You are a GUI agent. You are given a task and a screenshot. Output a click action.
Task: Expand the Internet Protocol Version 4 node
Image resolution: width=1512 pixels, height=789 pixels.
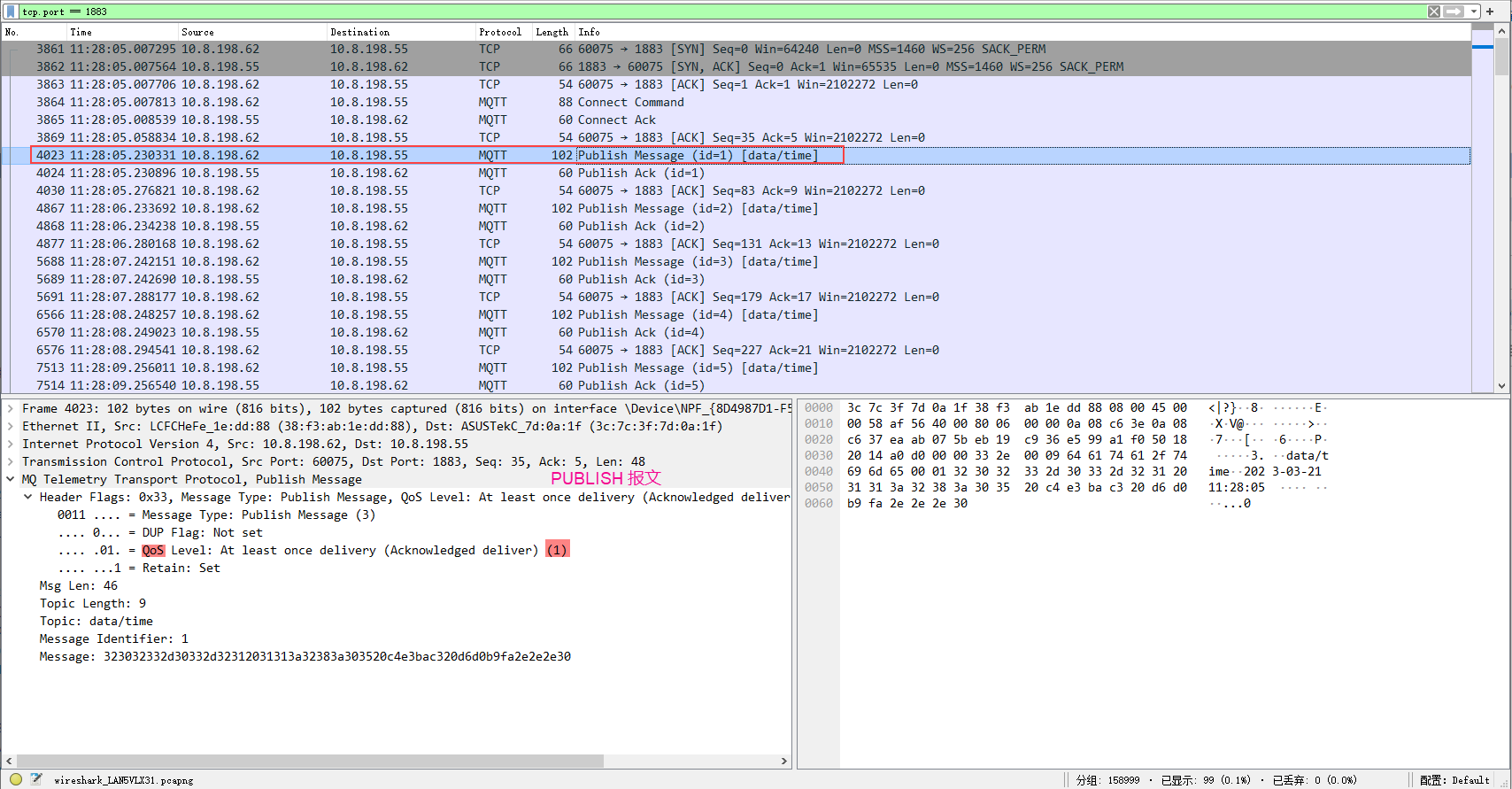(x=11, y=444)
